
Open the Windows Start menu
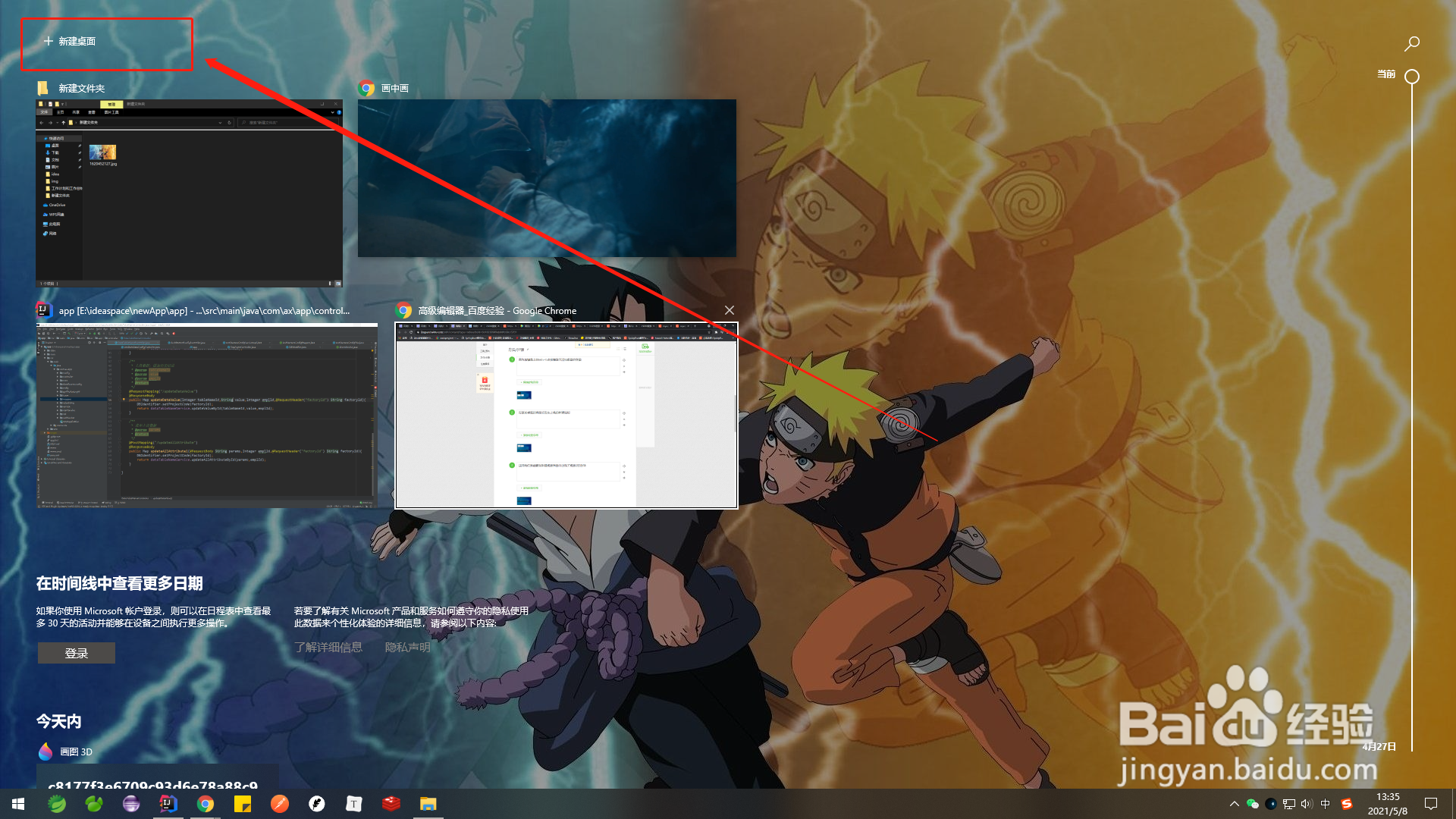[18, 804]
